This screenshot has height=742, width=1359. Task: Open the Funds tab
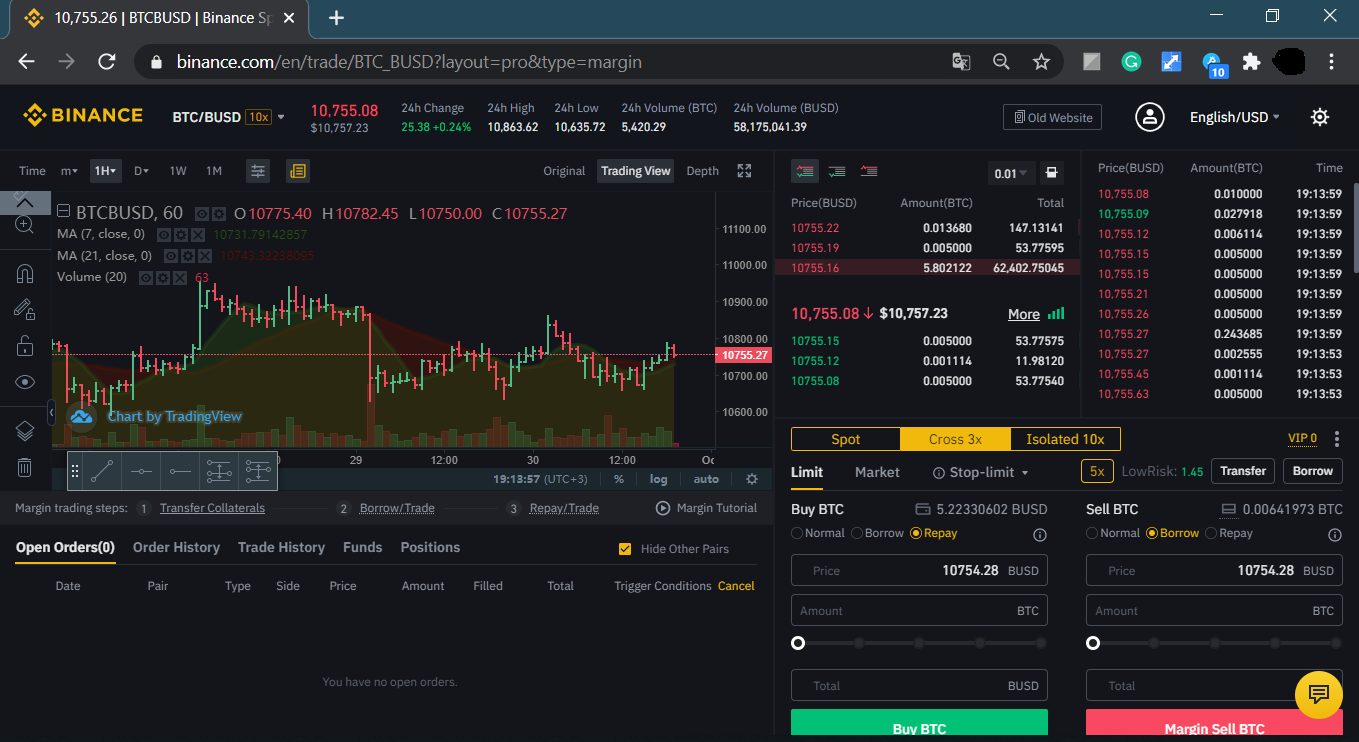(x=362, y=548)
